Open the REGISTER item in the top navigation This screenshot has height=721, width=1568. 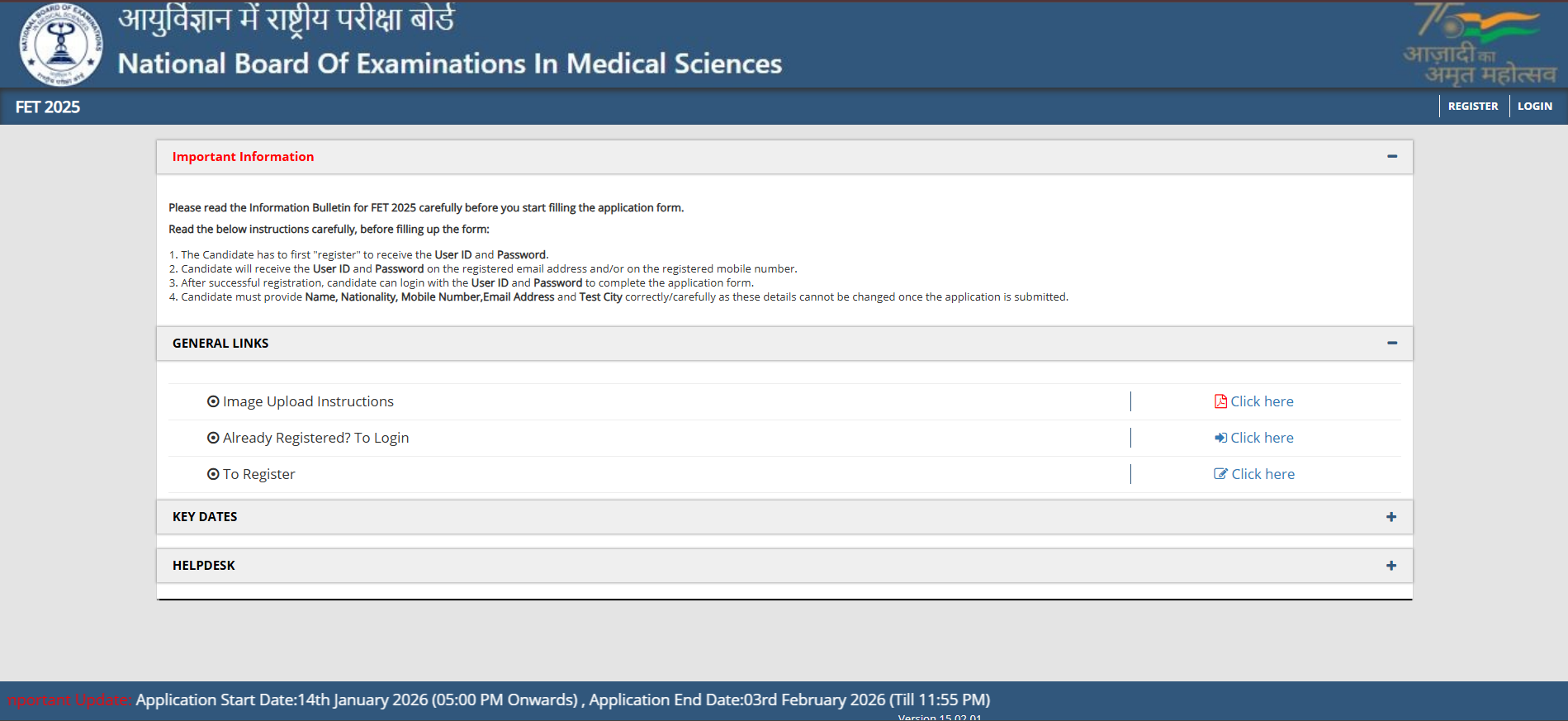(x=1472, y=107)
